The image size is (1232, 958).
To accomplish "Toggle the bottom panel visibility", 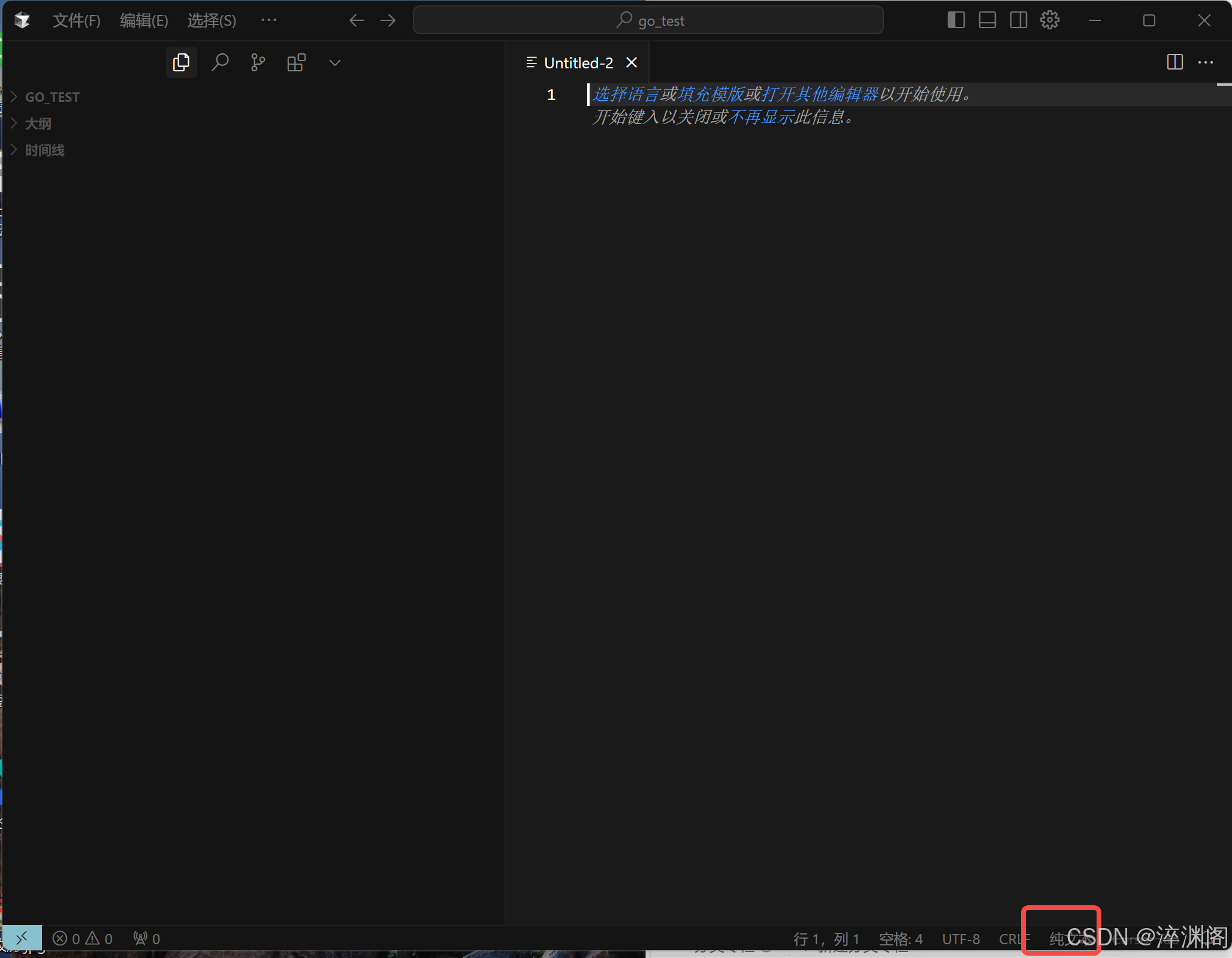I will (x=987, y=20).
